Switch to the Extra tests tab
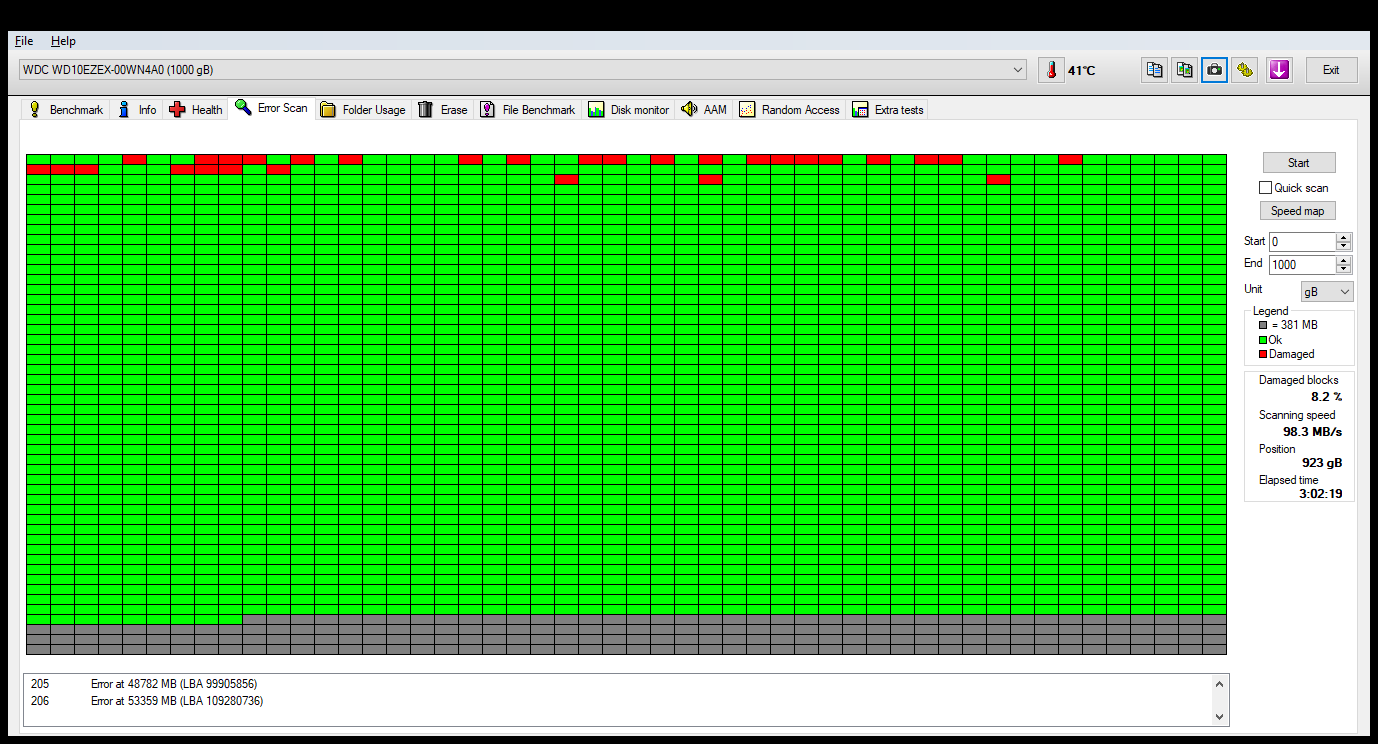The height and width of the screenshot is (744, 1378). point(888,109)
